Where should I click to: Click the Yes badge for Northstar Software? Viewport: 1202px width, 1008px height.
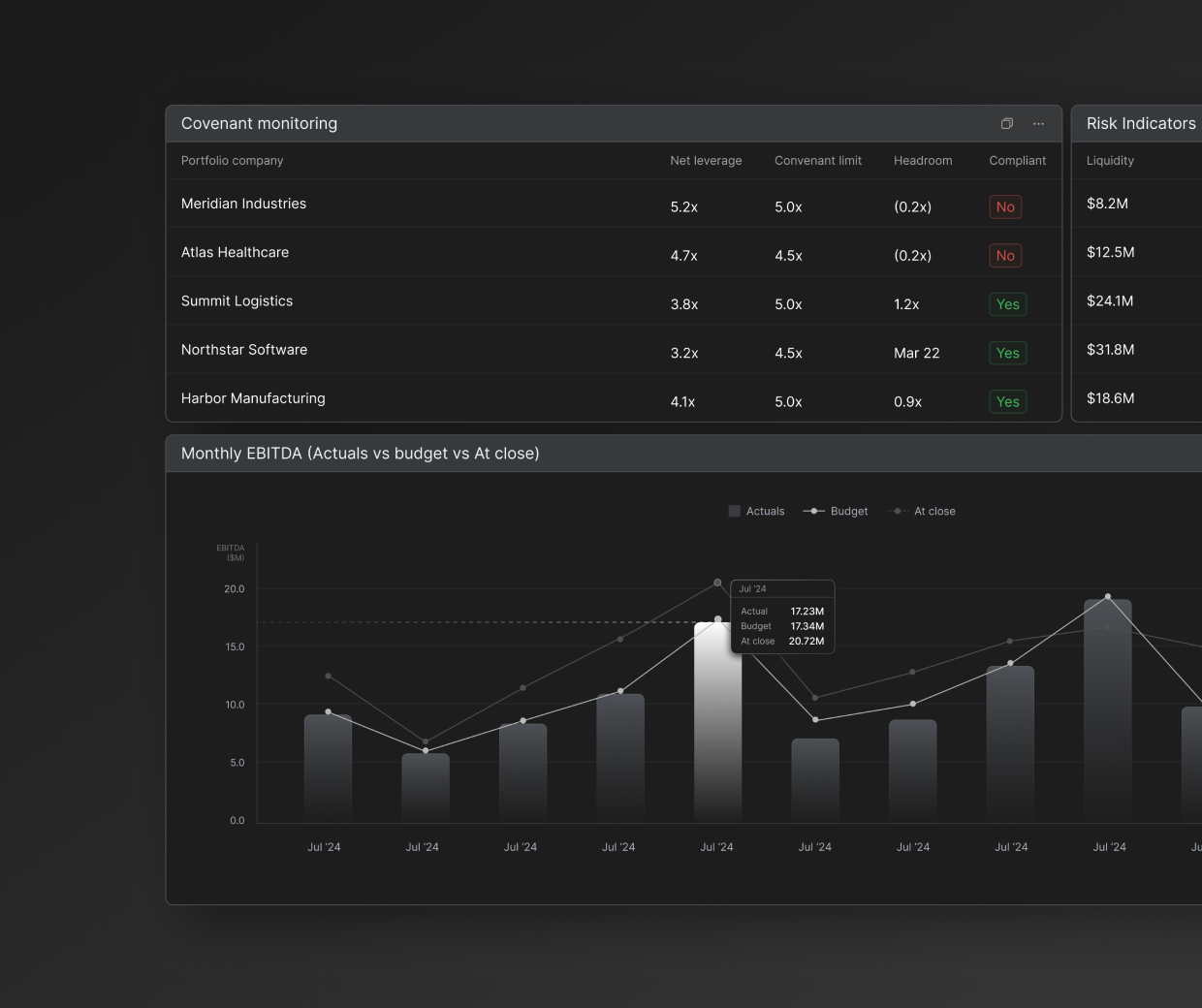coord(1007,353)
